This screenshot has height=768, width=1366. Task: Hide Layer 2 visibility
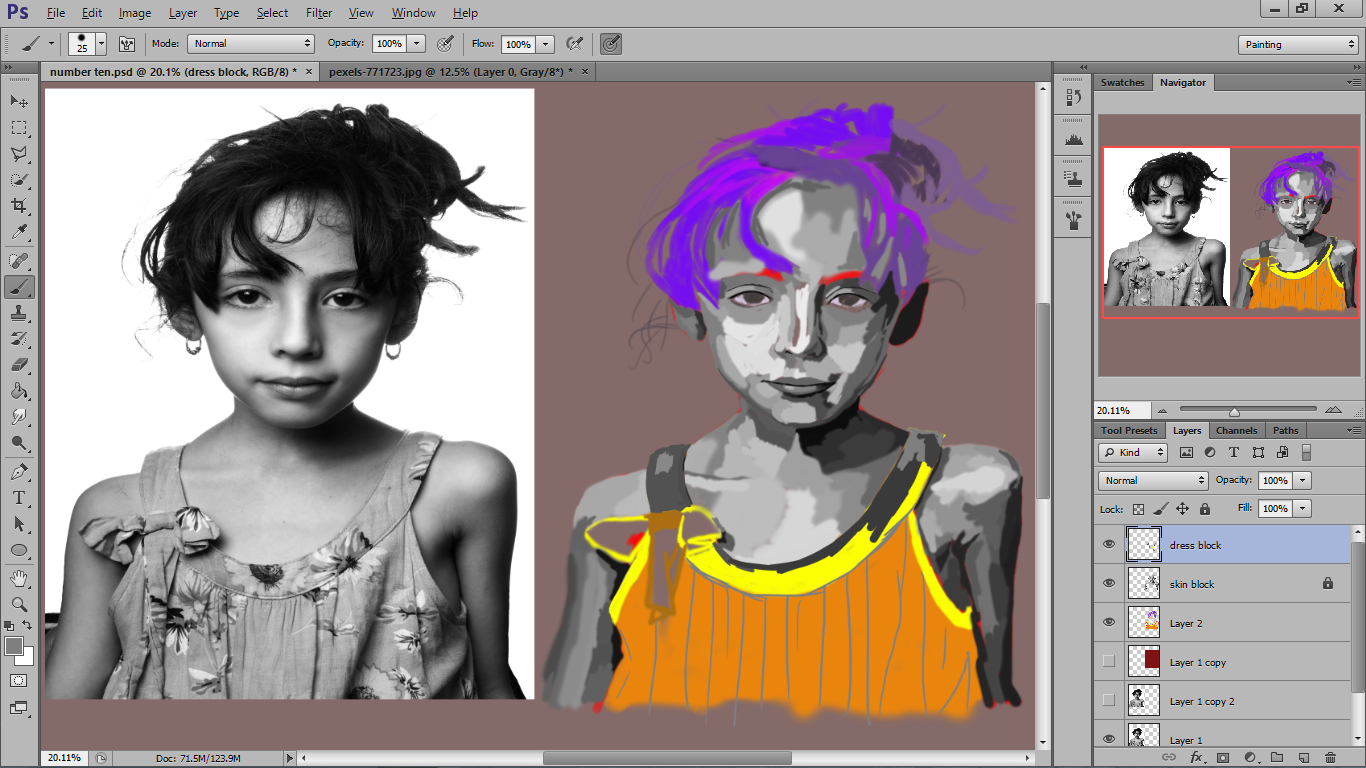(1108, 623)
